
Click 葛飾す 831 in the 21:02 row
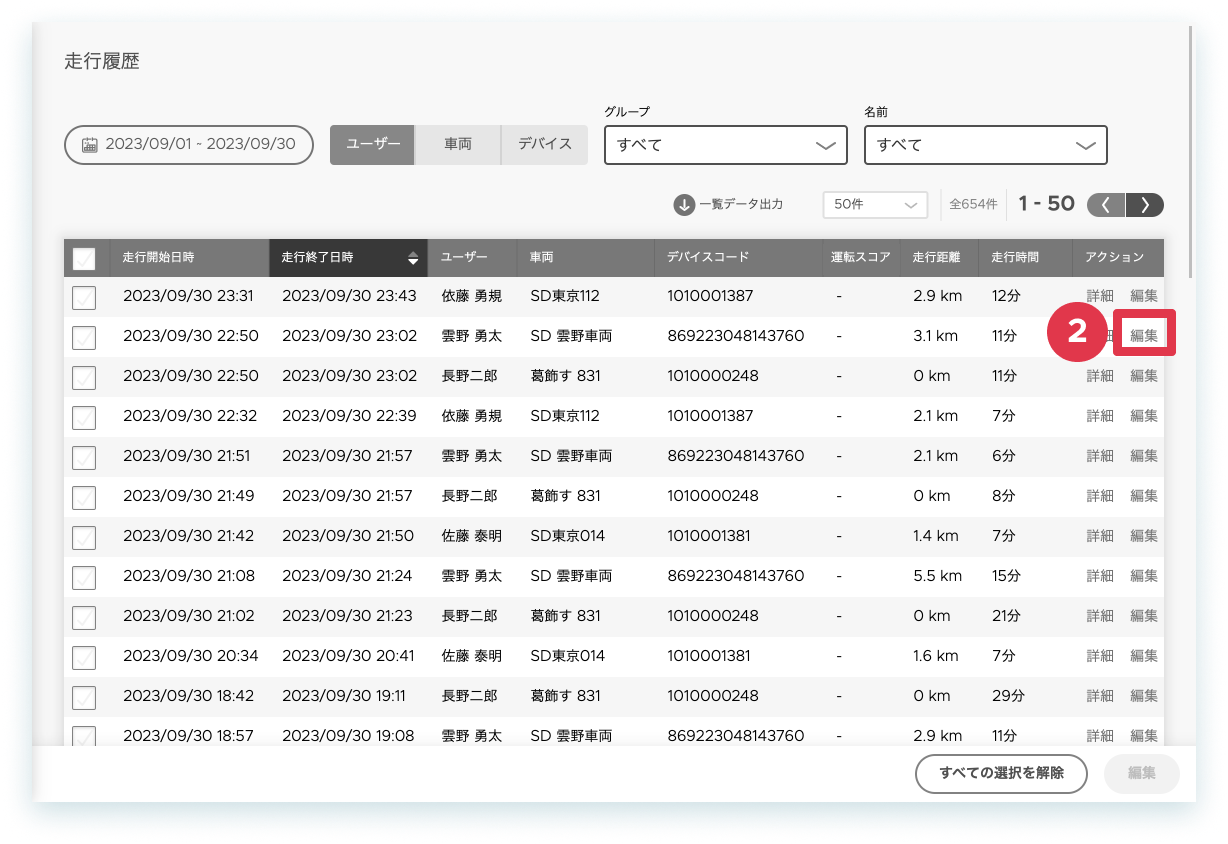565,616
